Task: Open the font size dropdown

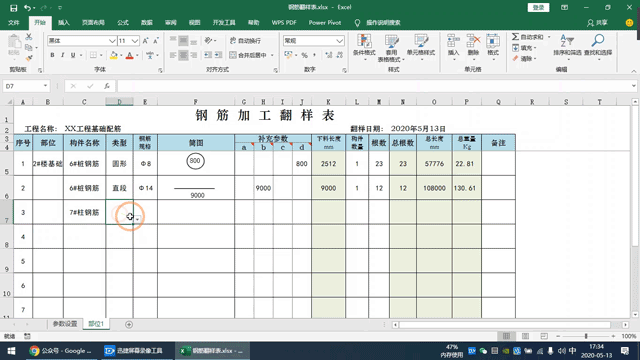Action: (x=135, y=41)
